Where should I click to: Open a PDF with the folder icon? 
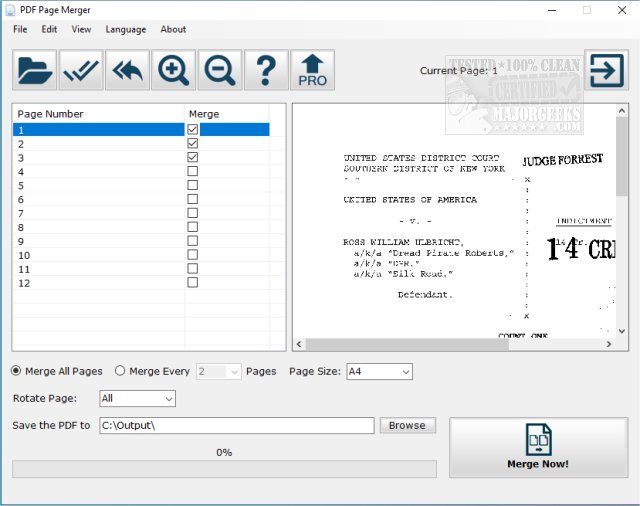(x=34, y=70)
